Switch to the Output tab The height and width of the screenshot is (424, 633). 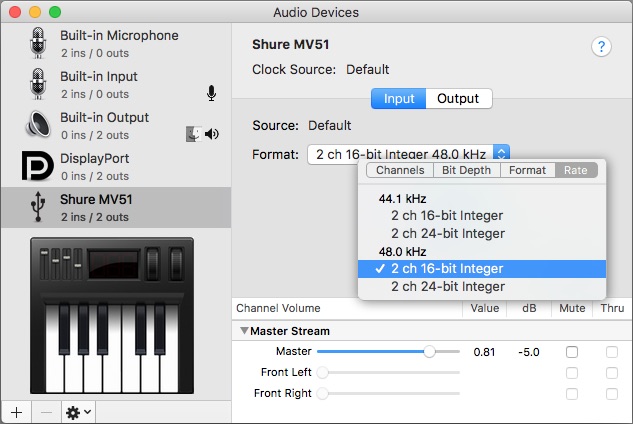point(458,99)
